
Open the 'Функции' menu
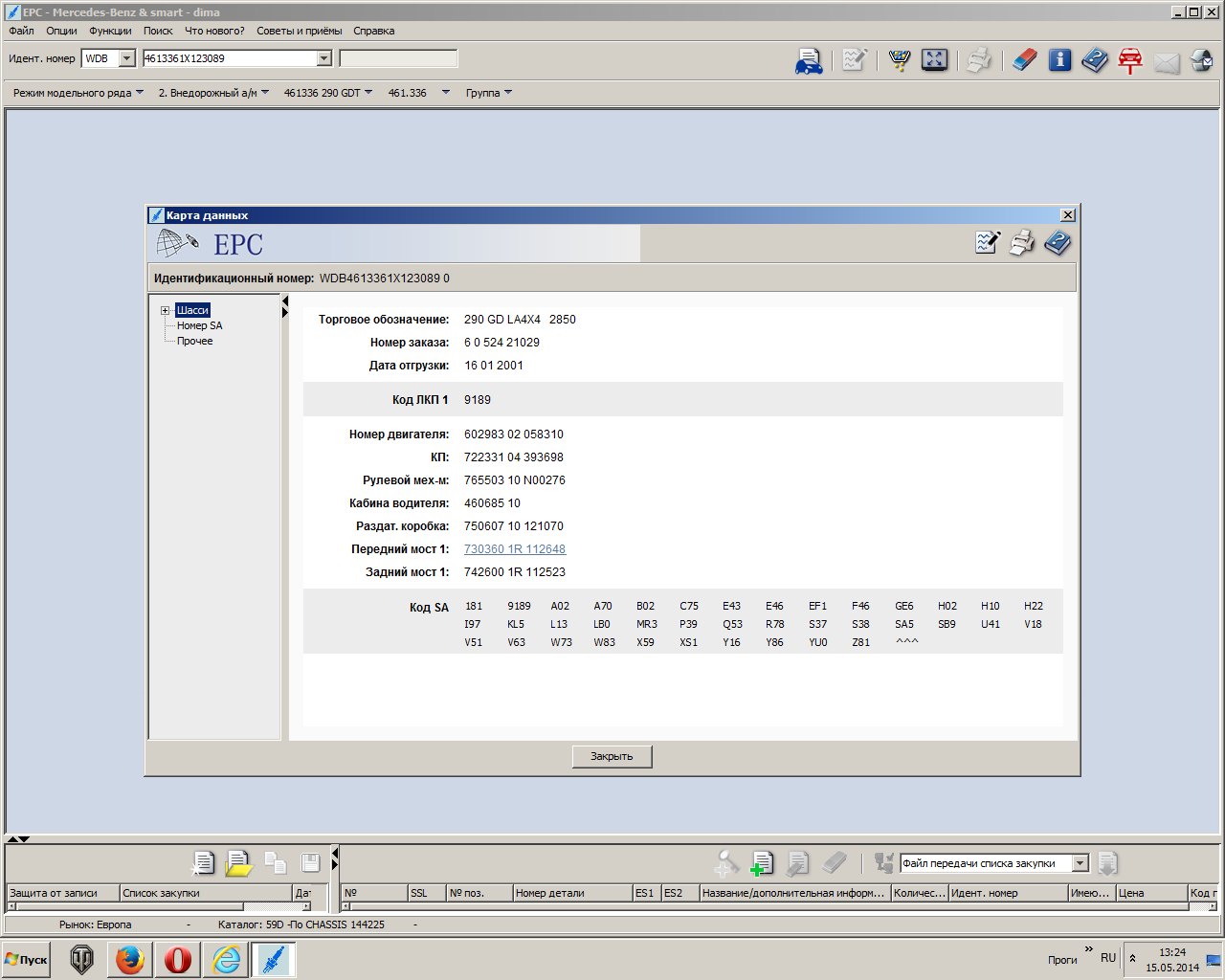tap(110, 31)
